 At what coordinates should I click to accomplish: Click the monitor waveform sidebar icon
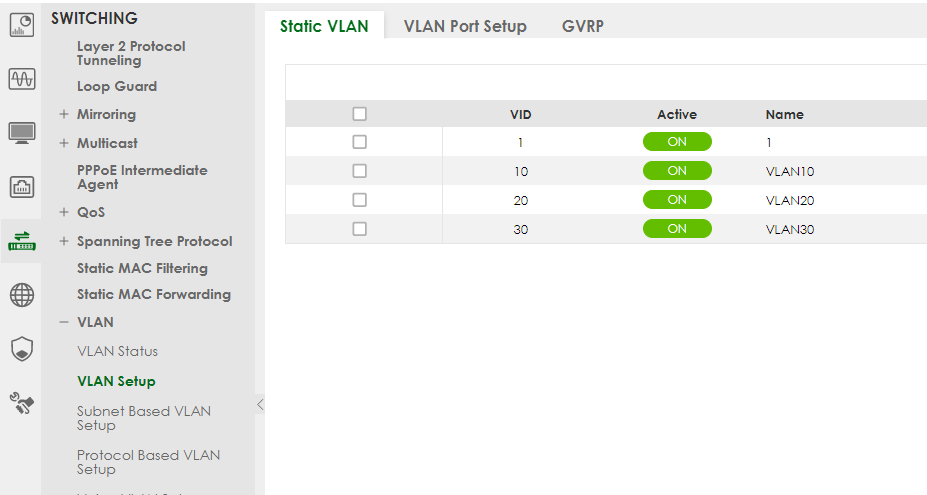pos(22,78)
